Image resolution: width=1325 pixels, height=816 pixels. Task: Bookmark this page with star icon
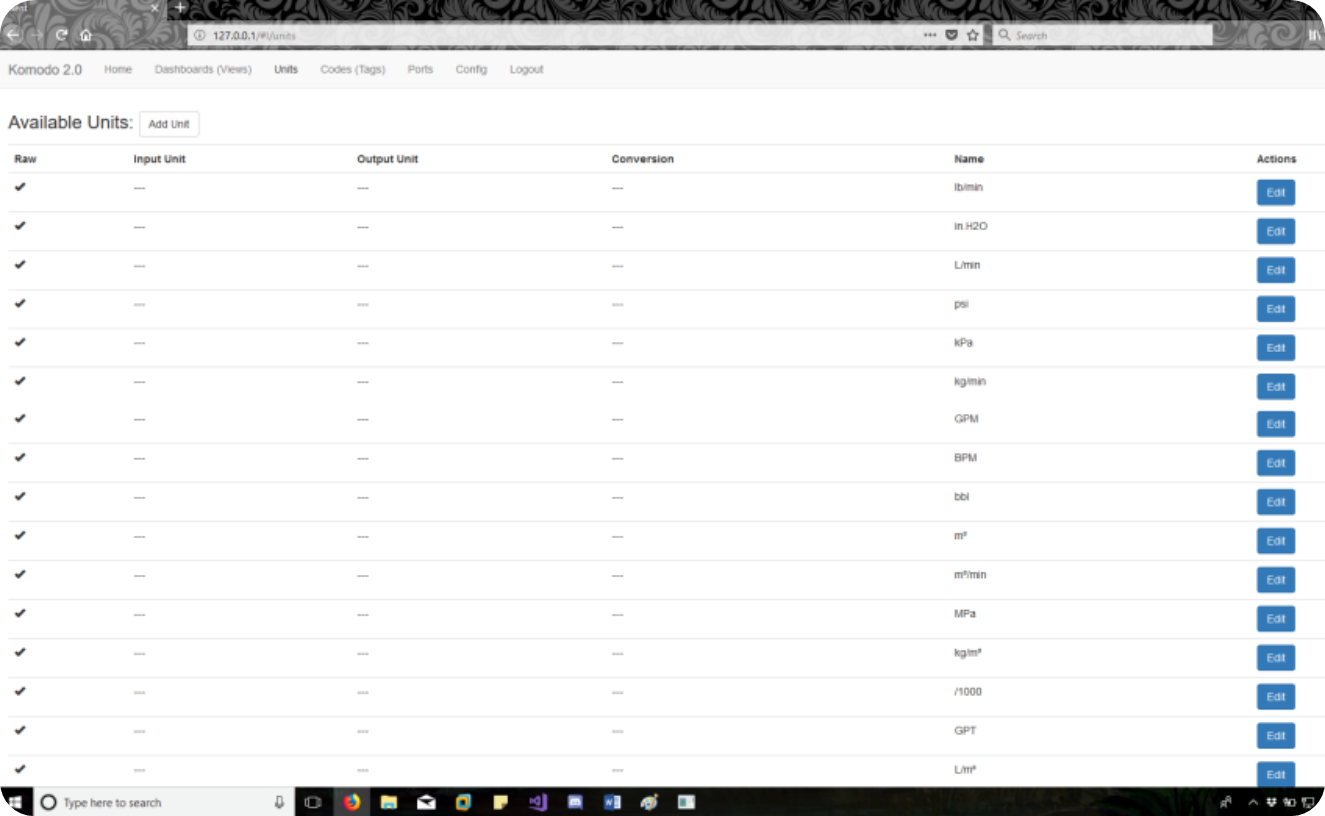pyautogui.click(x=972, y=35)
